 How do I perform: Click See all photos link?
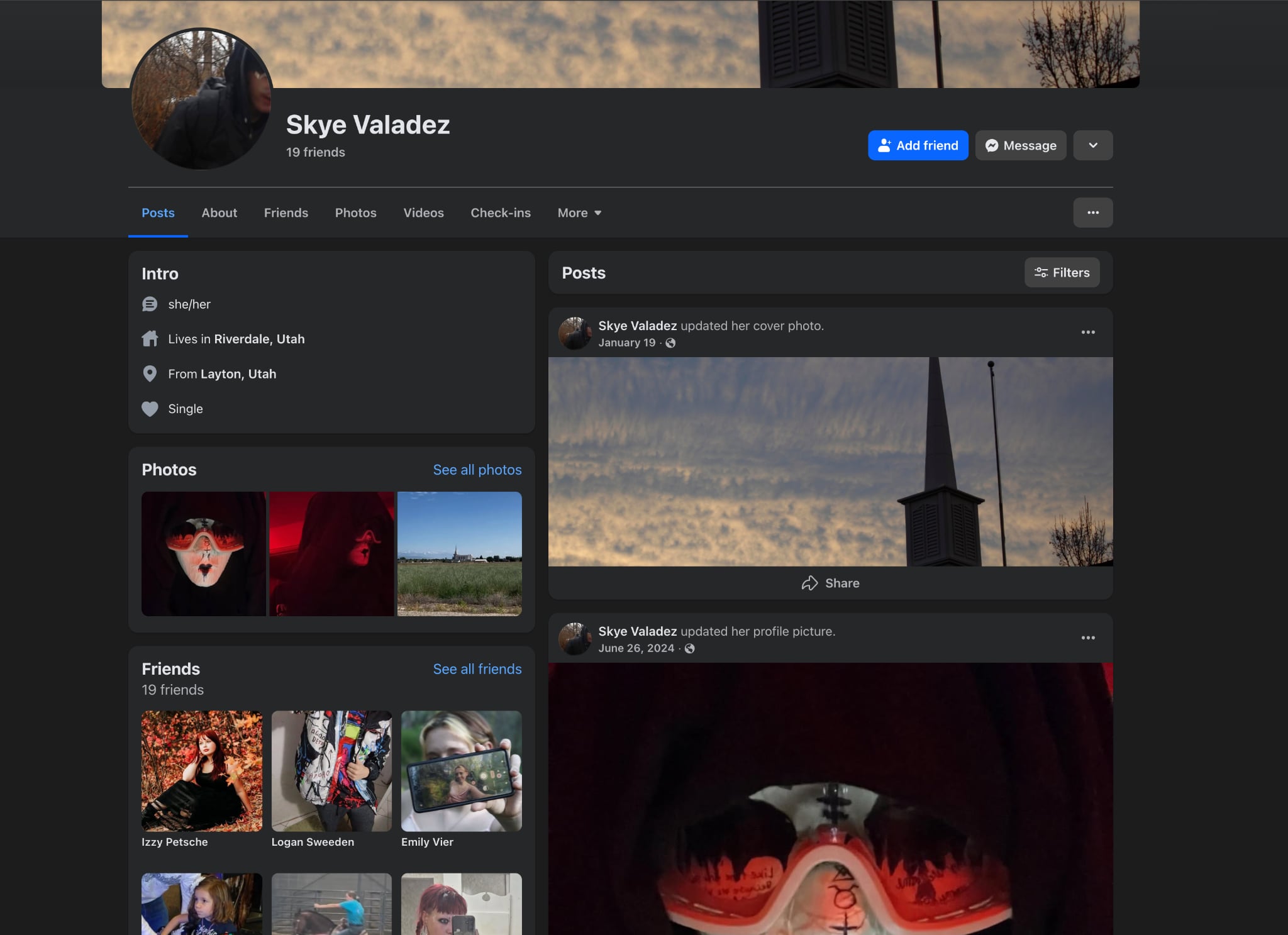pos(477,470)
